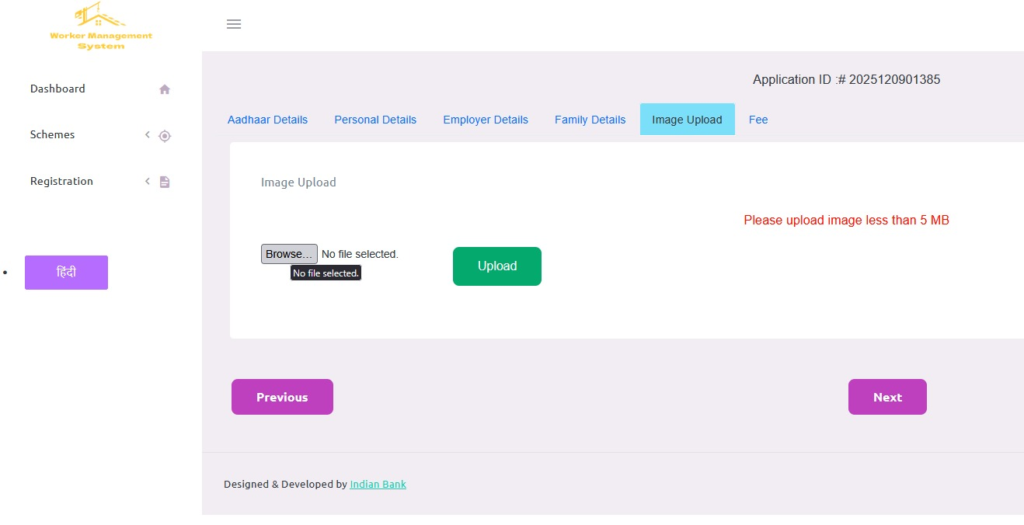
Task: Switch language with the हिंदी button
Action: click(66, 273)
